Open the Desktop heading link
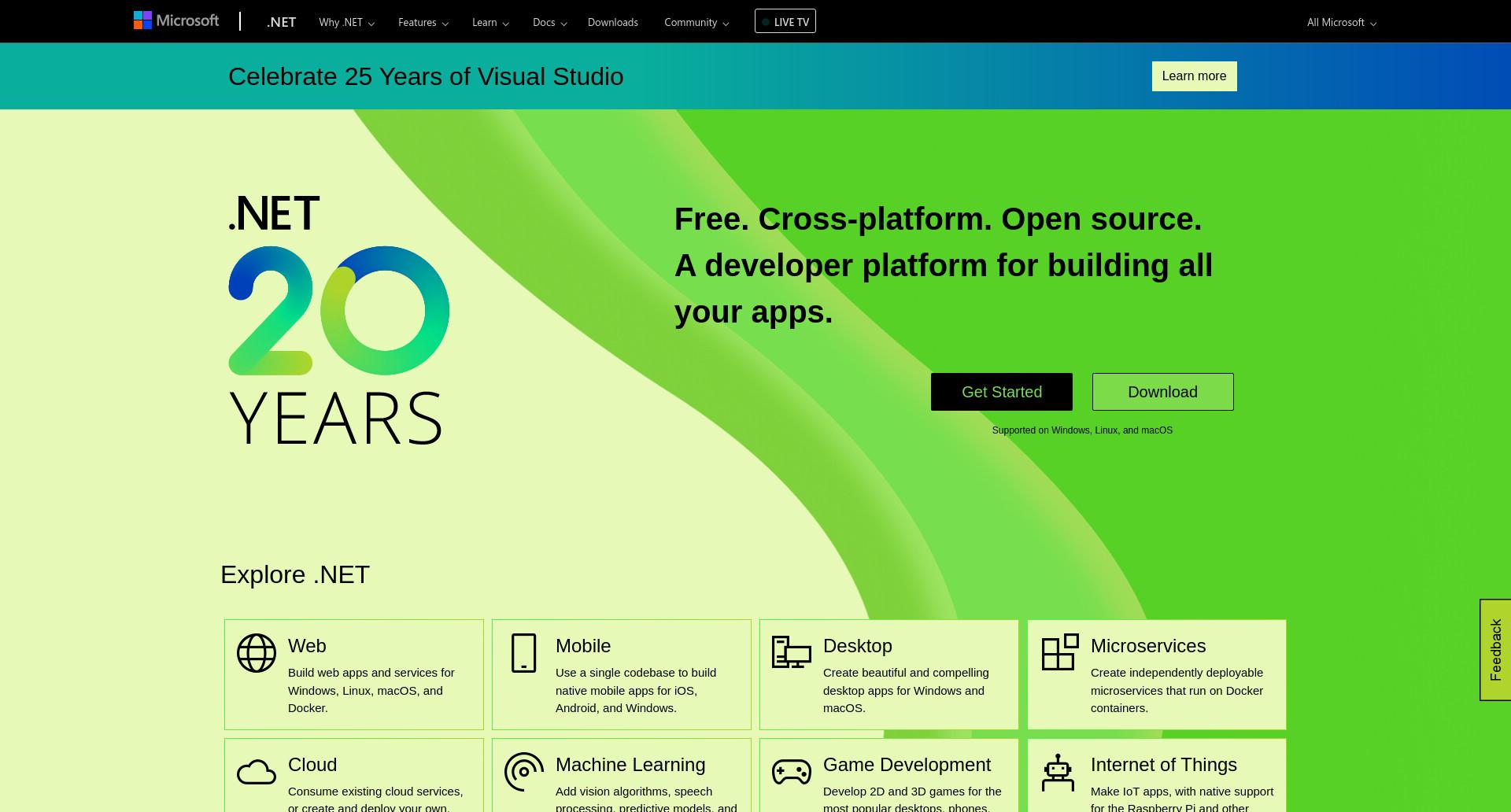Viewport: 1511px width, 812px height. (x=858, y=646)
